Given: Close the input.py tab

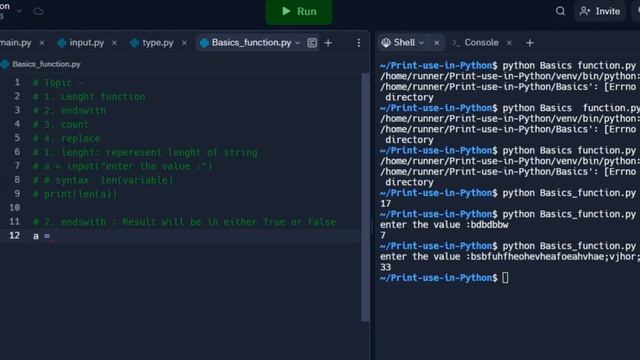Looking at the screenshot, I should [x=114, y=43].
